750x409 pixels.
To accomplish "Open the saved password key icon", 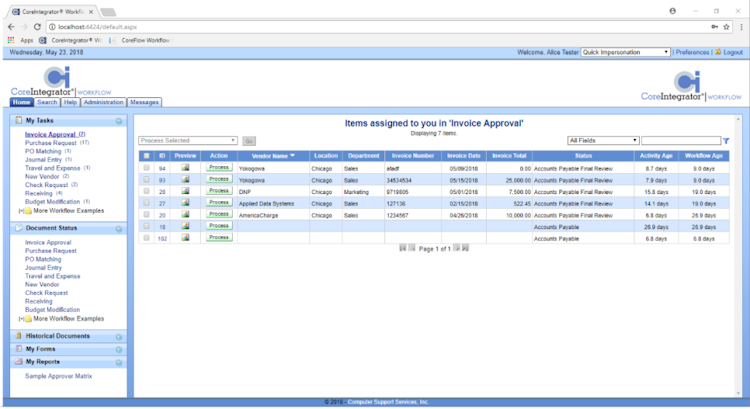I will click(714, 27).
